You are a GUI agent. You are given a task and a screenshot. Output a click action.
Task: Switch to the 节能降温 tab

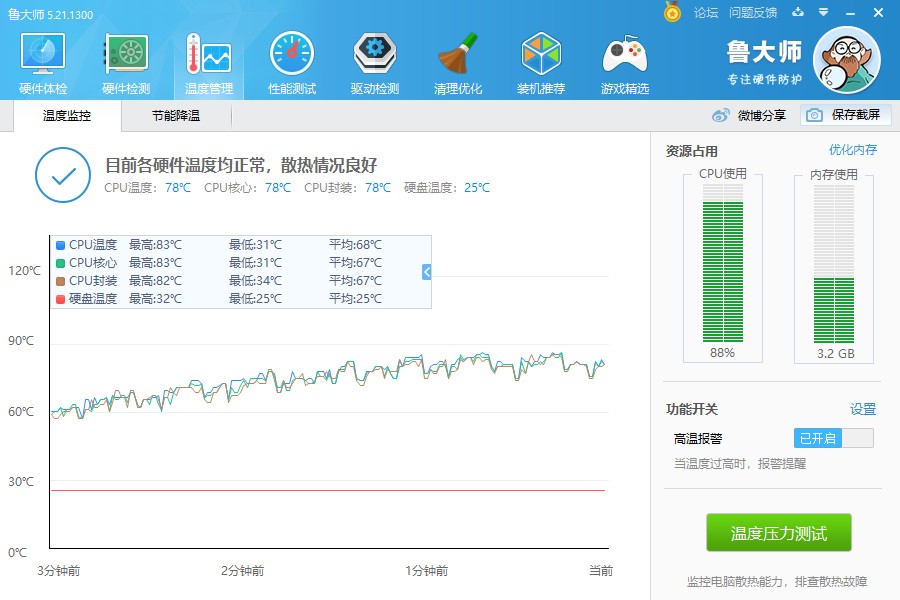176,116
